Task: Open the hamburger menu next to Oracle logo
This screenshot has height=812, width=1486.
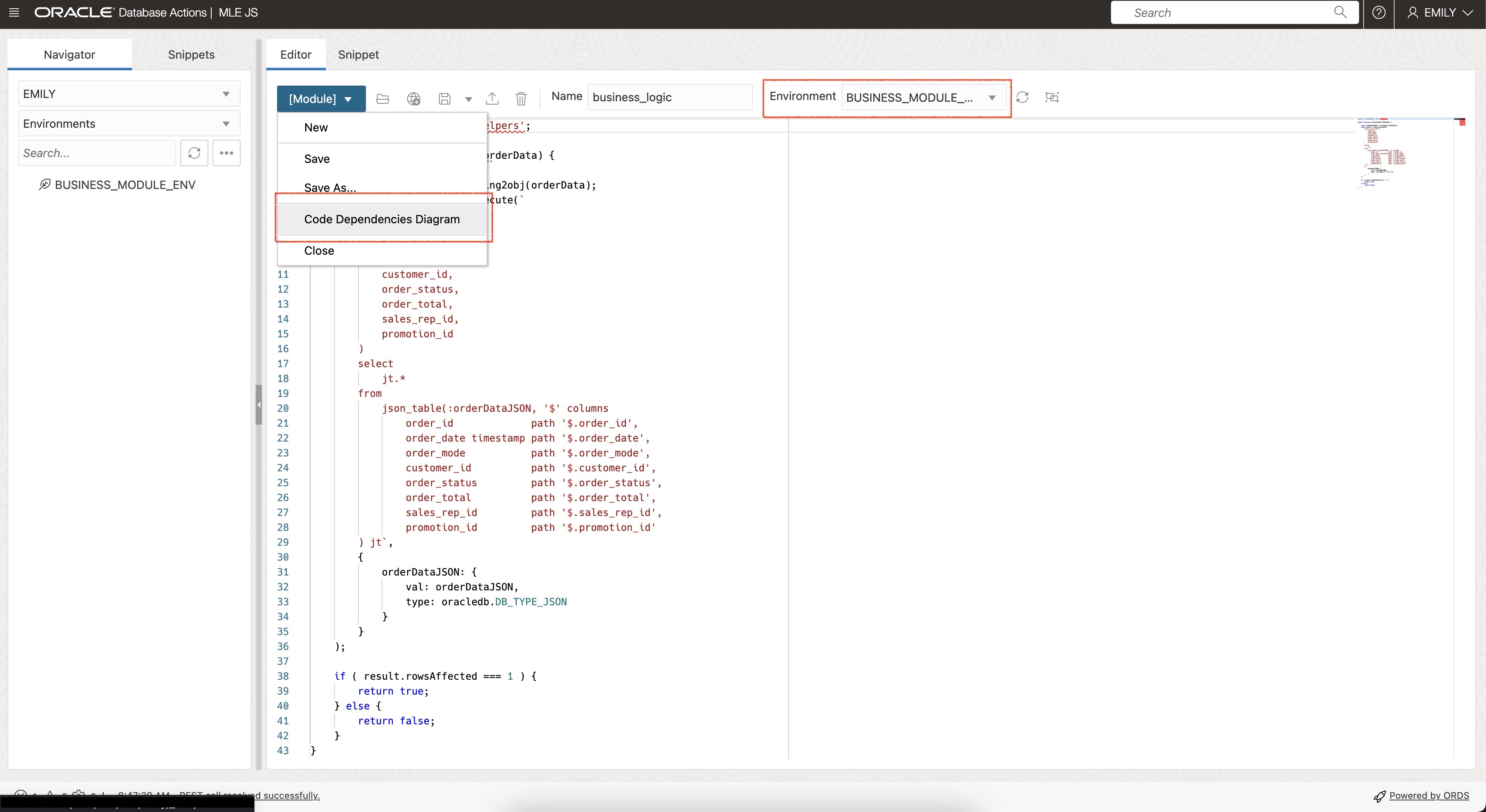Action: tap(14, 12)
